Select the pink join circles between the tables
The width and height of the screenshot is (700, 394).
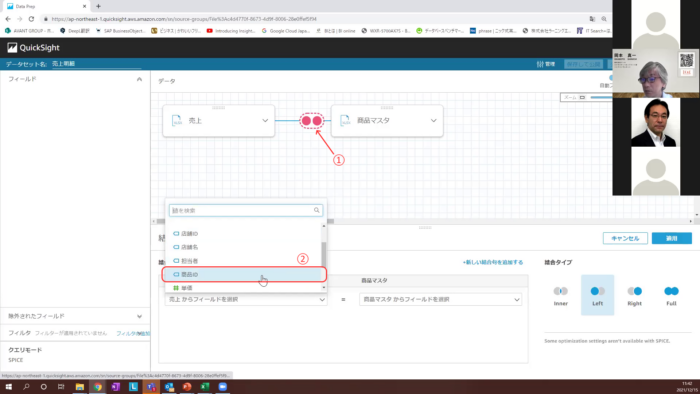(x=312, y=120)
